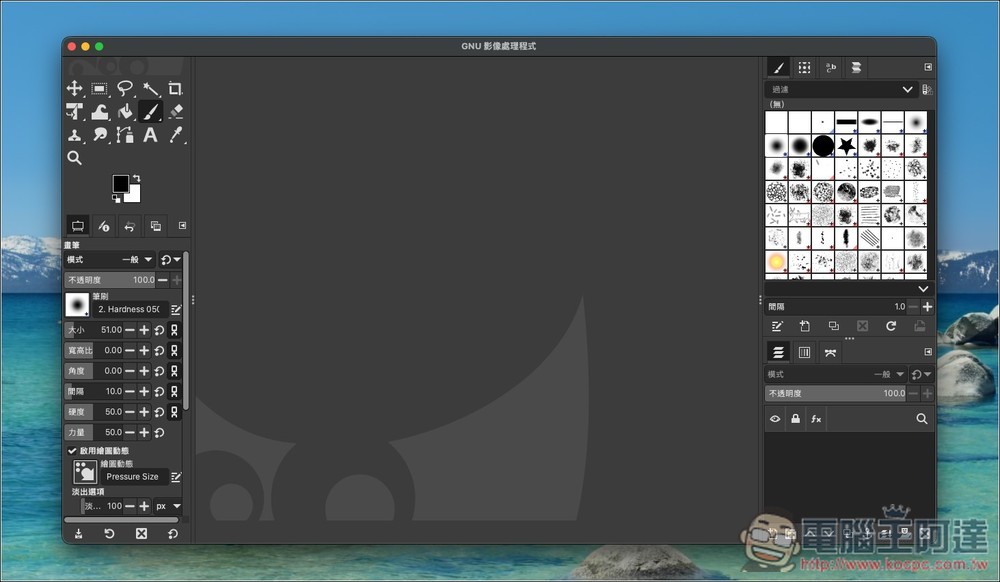Toggle link 角度 angle to brush defaults
This screenshot has width=1000, height=582.
point(174,370)
